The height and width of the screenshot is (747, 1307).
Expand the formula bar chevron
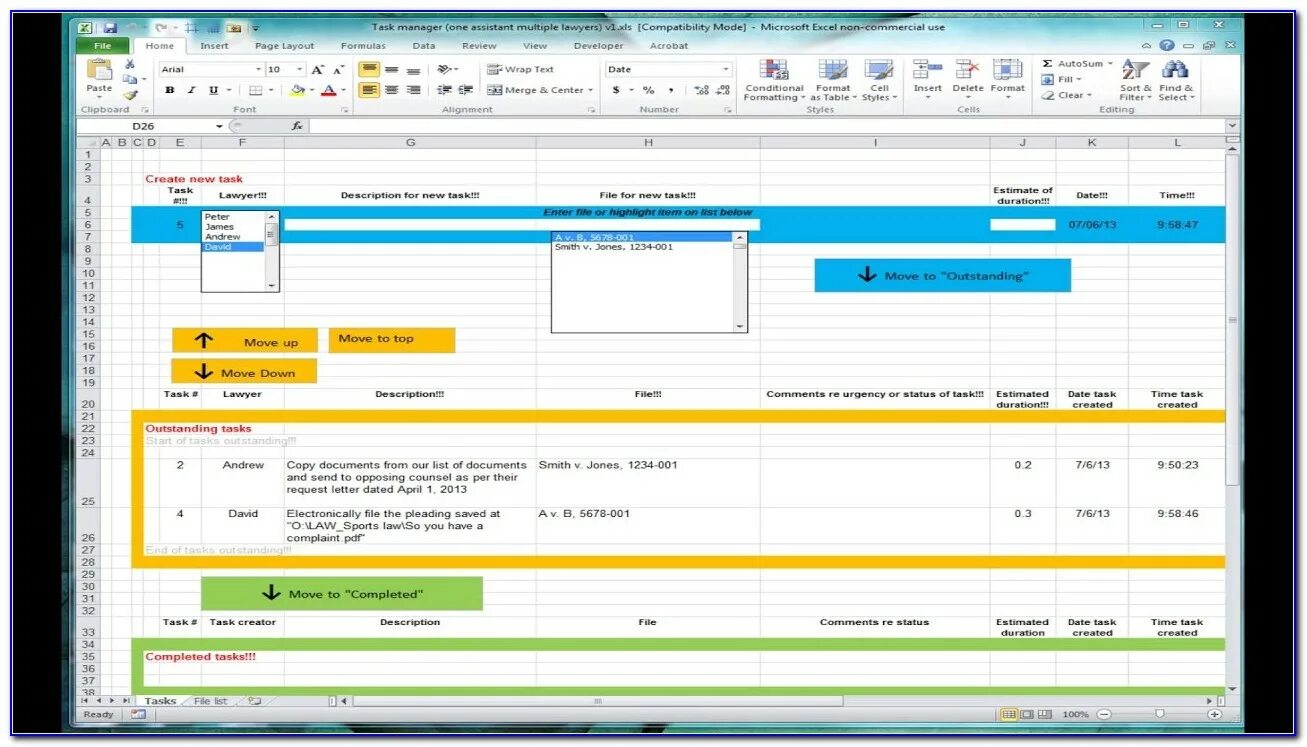[x=1232, y=126]
